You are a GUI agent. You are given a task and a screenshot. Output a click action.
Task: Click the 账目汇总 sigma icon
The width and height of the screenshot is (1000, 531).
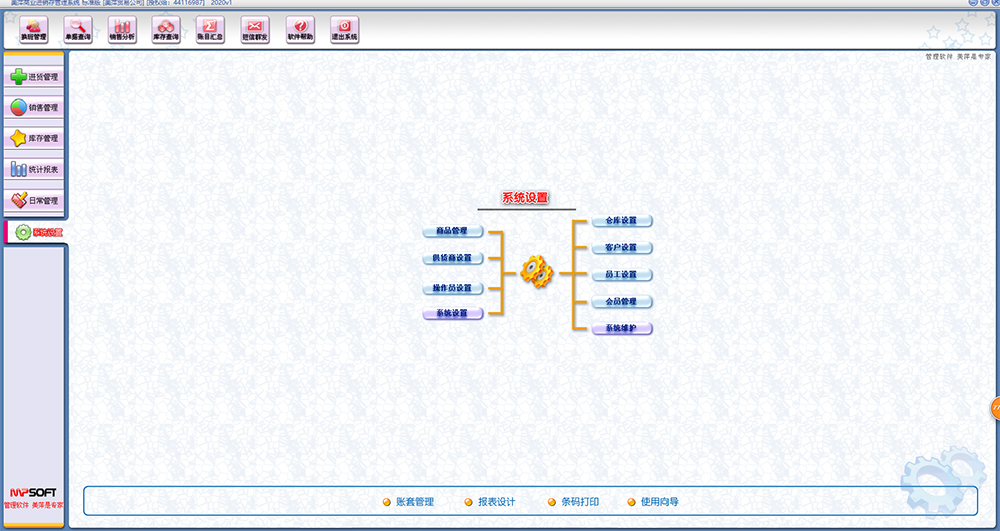coord(210,30)
